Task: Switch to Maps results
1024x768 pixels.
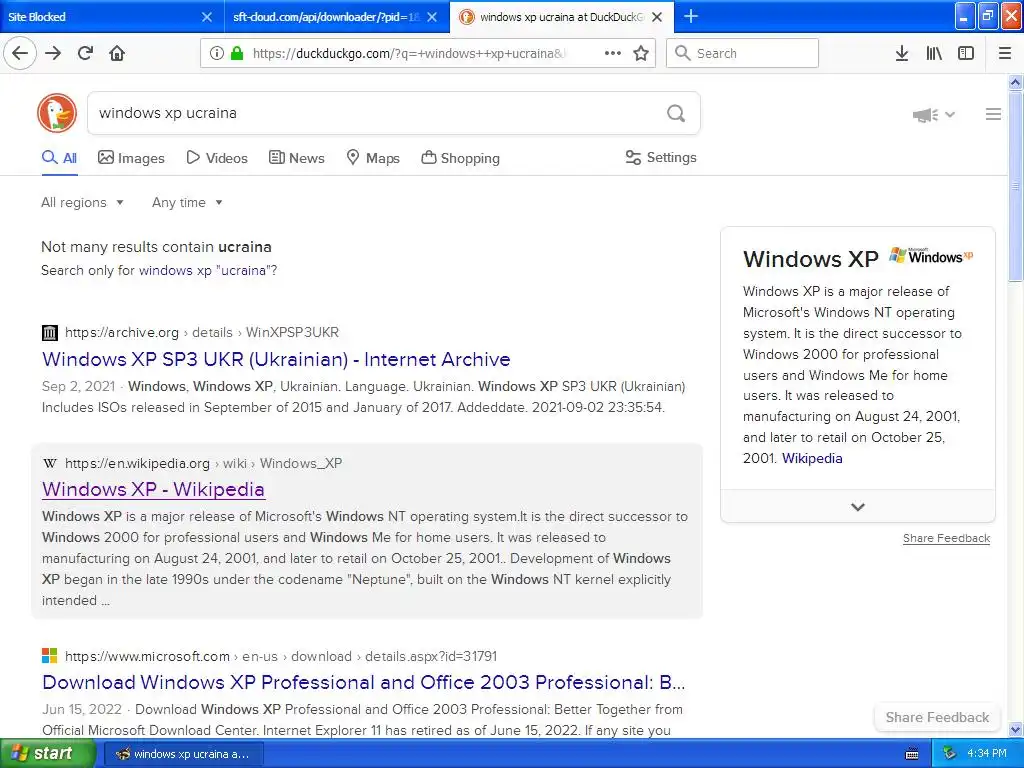Action: (x=373, y=158)
